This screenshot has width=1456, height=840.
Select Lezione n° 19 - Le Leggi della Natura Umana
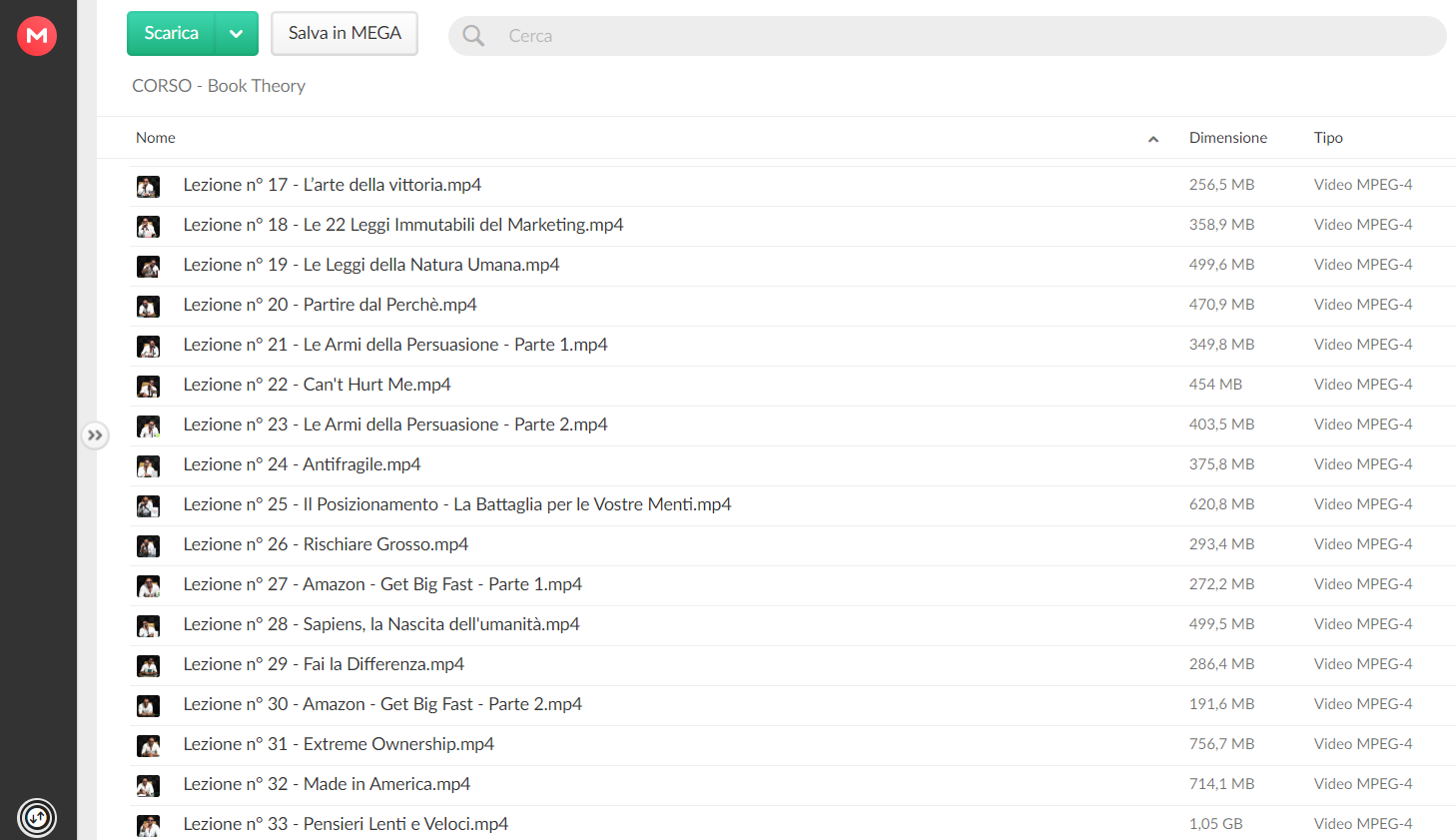[x=370, y=265]
